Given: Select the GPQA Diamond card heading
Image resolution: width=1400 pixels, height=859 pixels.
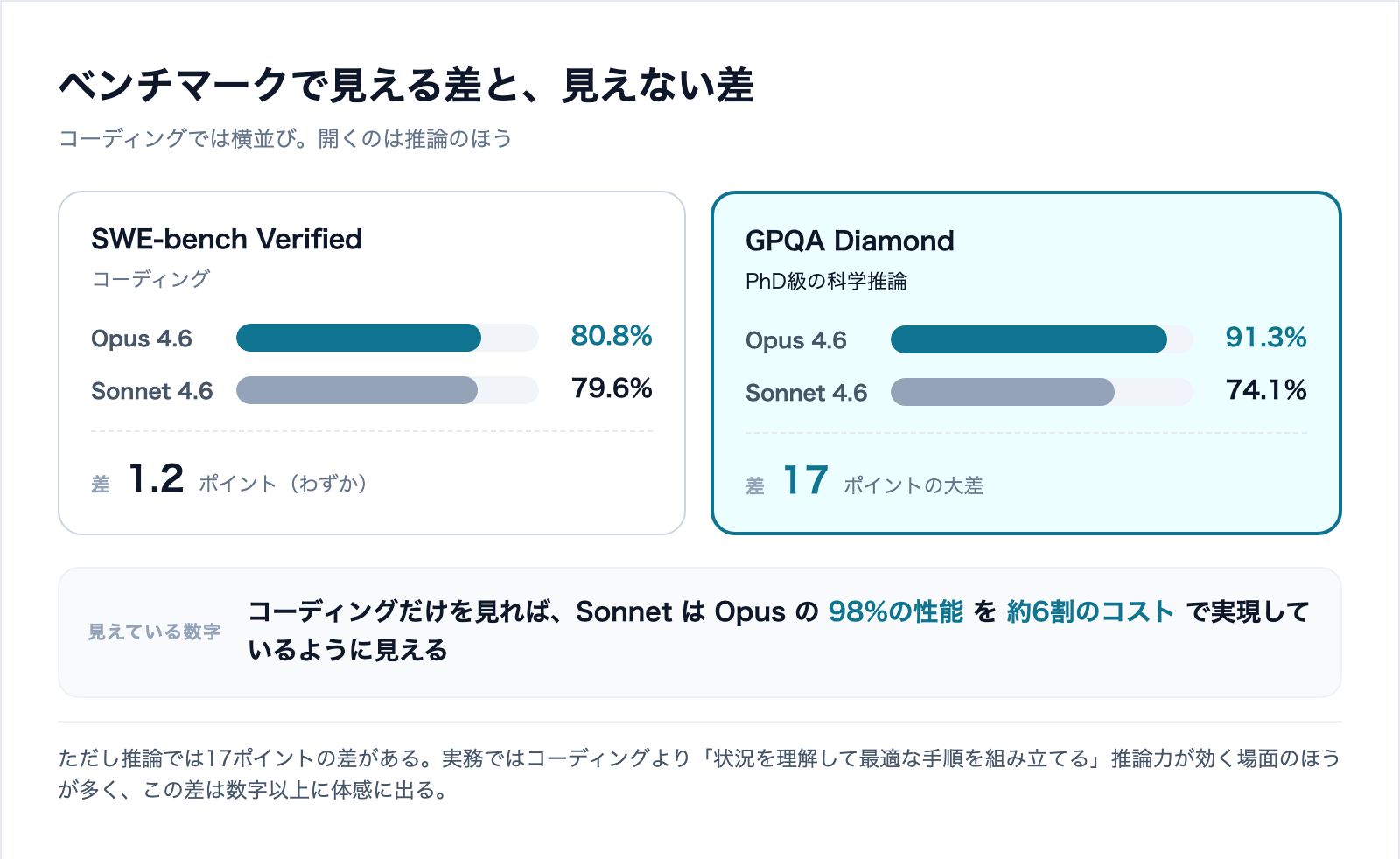Looking at the screenshot, I should click(850, 241).
